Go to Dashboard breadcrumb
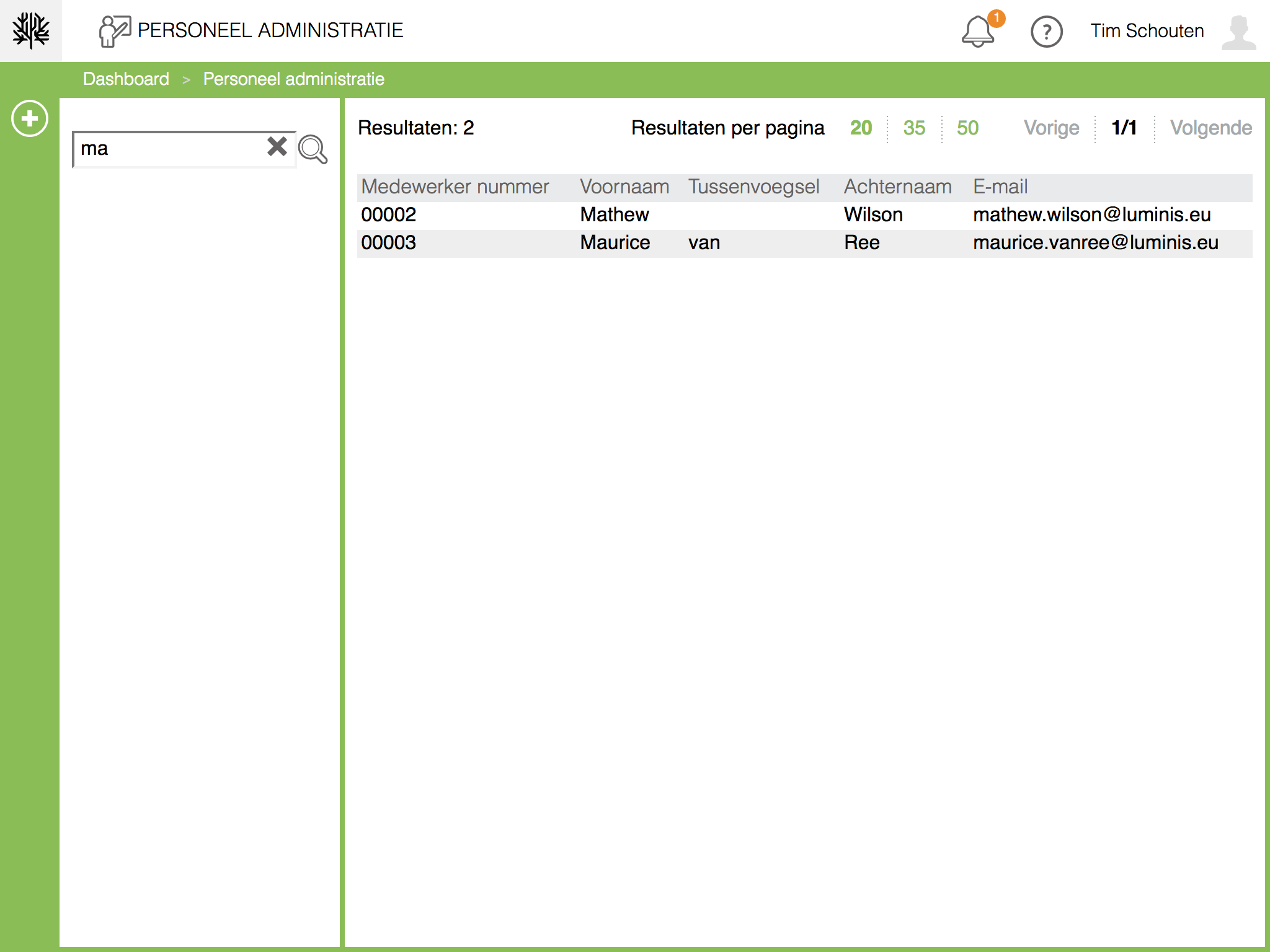 point(126,79)
